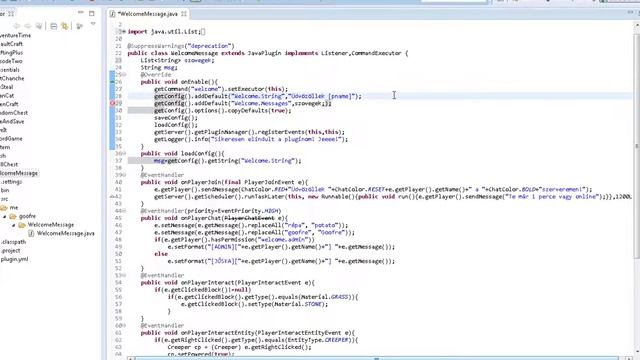
Task: Click the "public void onPlayerJoin" line
Action: 224,182
